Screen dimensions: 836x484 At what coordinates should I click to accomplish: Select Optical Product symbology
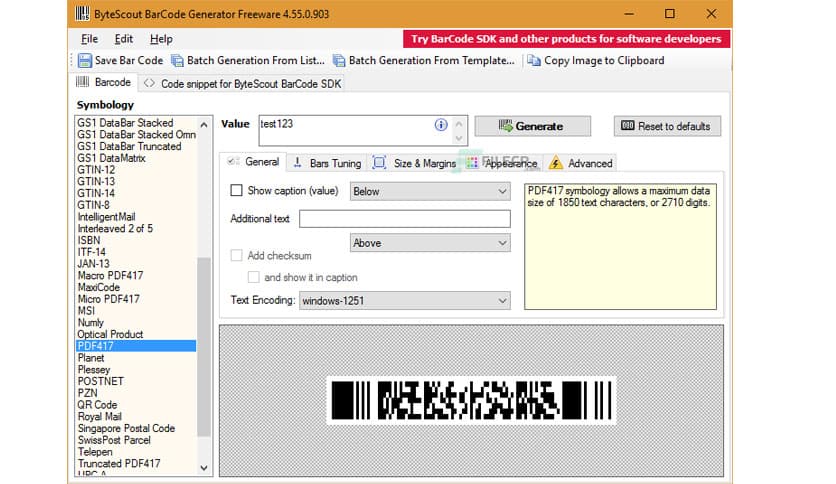(x=110, y=334)
